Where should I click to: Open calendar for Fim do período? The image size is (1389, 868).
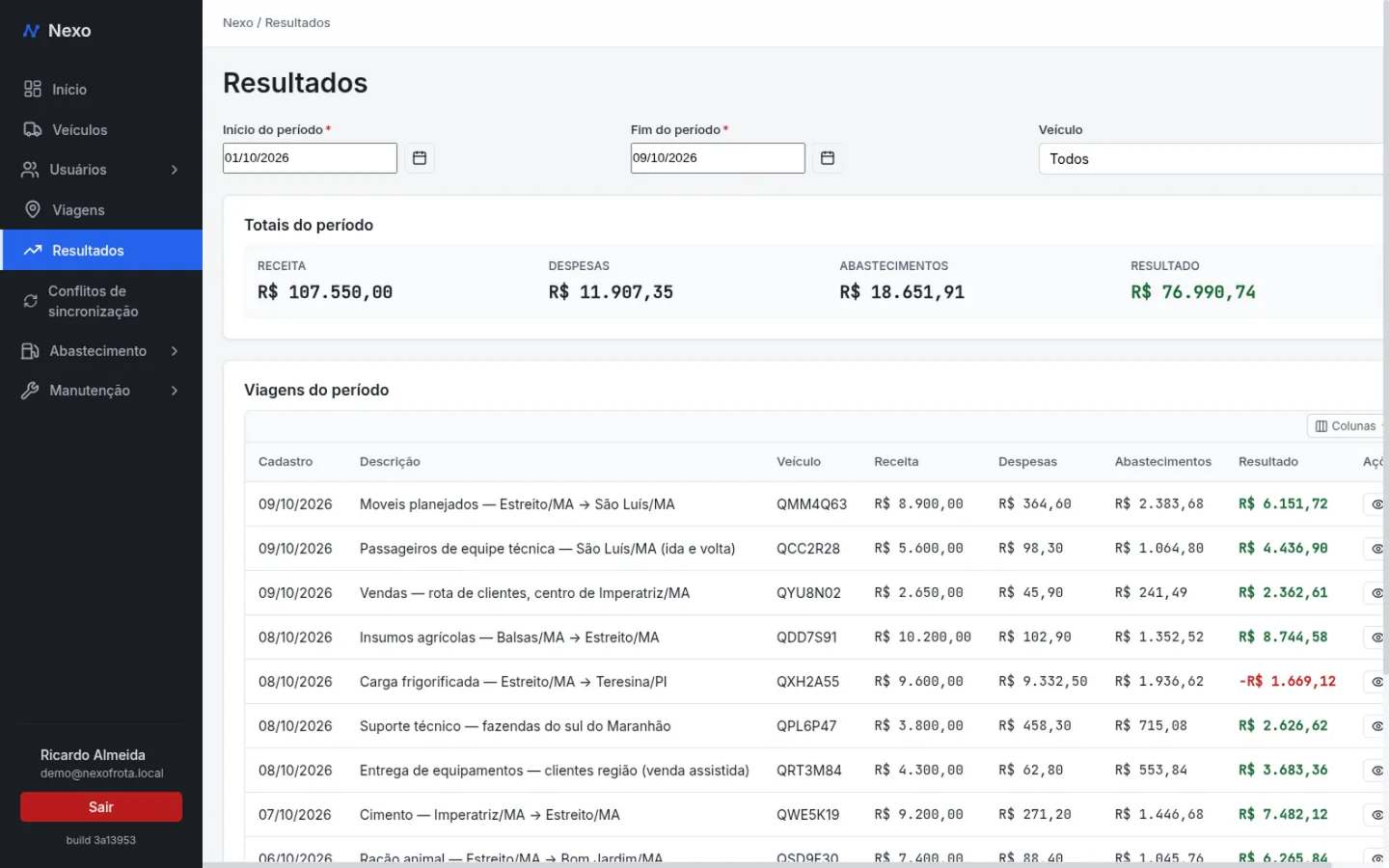click(x=828, y=158)
